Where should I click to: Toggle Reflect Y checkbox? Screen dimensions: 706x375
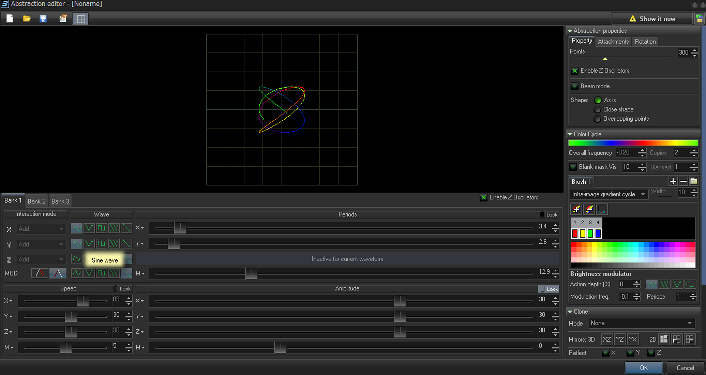(630, 353)
